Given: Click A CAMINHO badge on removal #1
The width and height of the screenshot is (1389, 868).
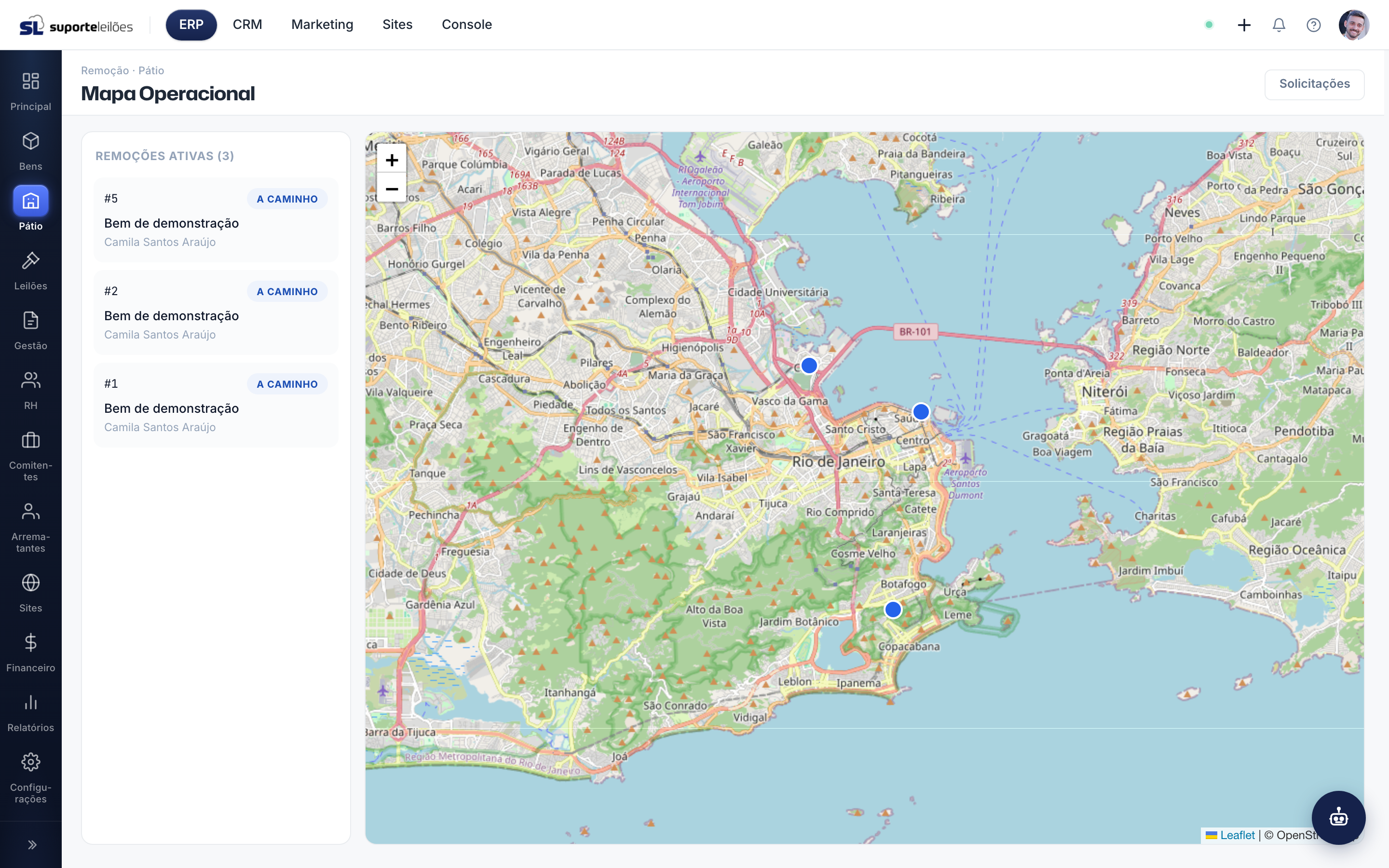Looking at the screenshot, I should 287,383.
